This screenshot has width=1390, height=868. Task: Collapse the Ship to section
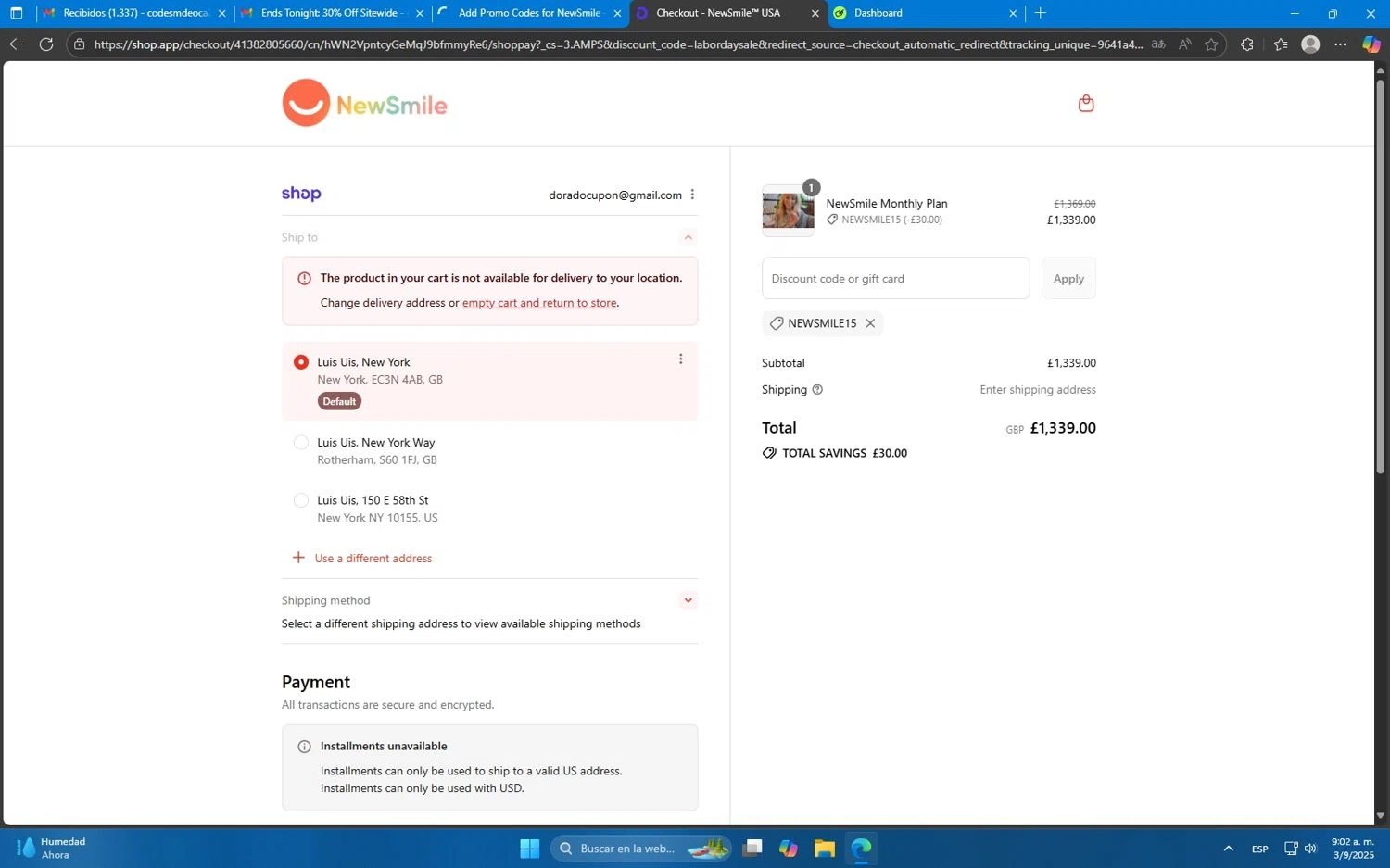tap(689, 237)
